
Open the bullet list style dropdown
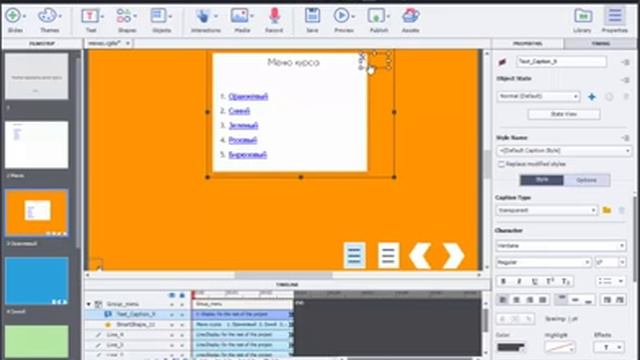tap(610, 281)
